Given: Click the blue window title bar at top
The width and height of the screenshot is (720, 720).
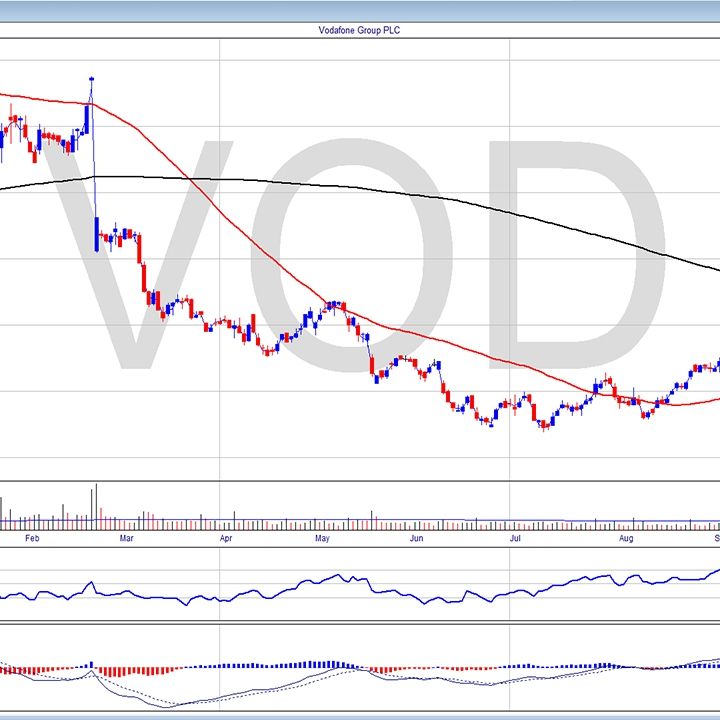Looking at the screenshot, I should (360, 10).
